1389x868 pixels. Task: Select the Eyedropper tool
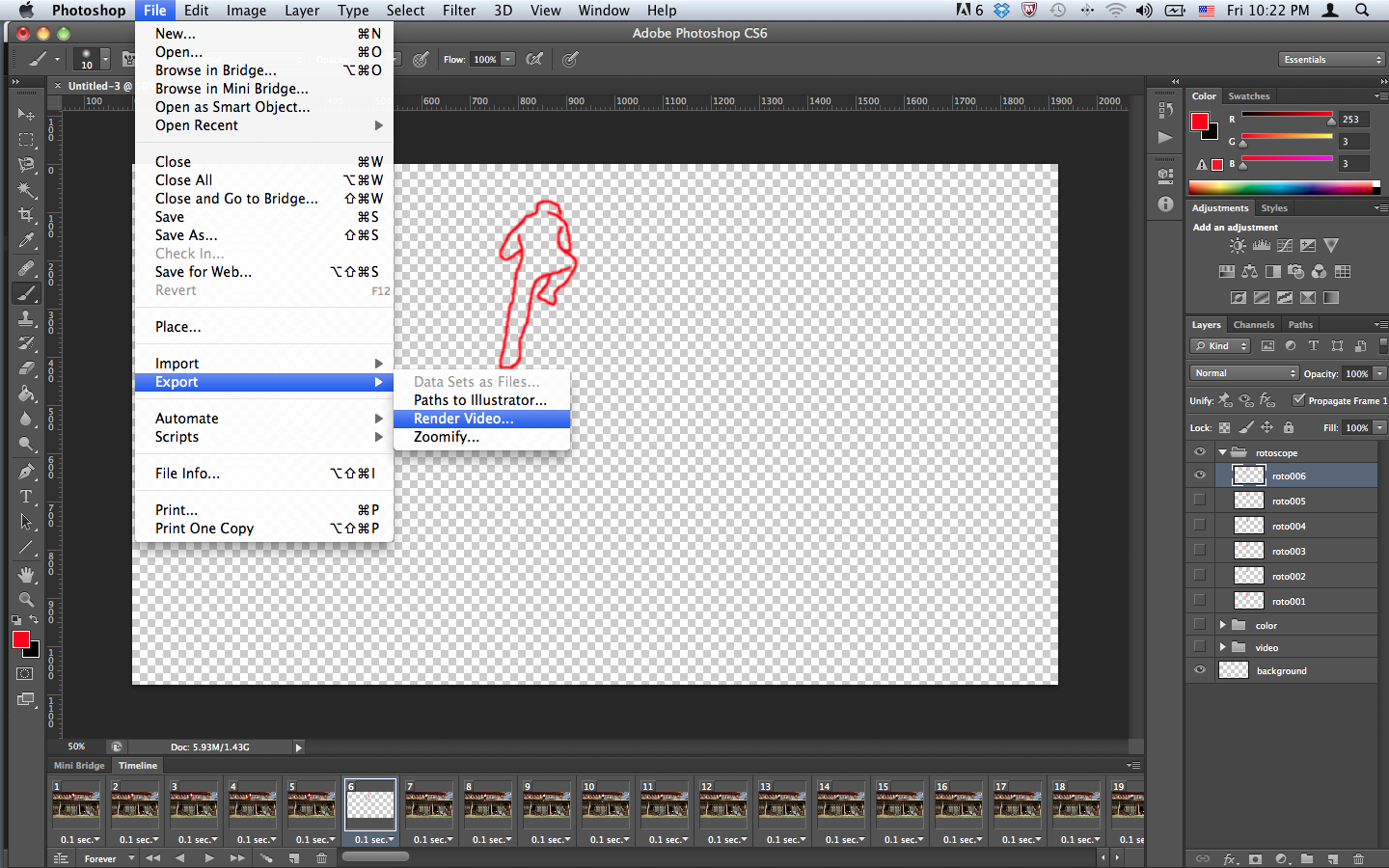[26, 241]
